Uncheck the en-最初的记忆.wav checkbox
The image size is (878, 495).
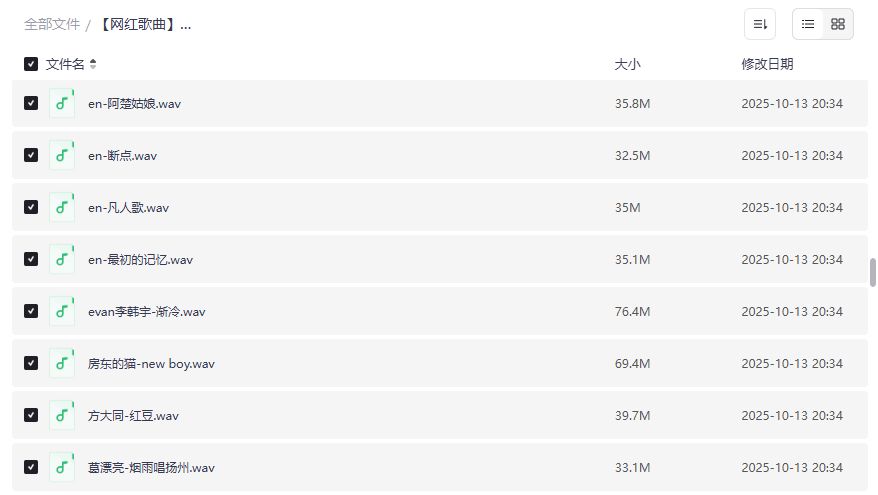tap(31, 259)
